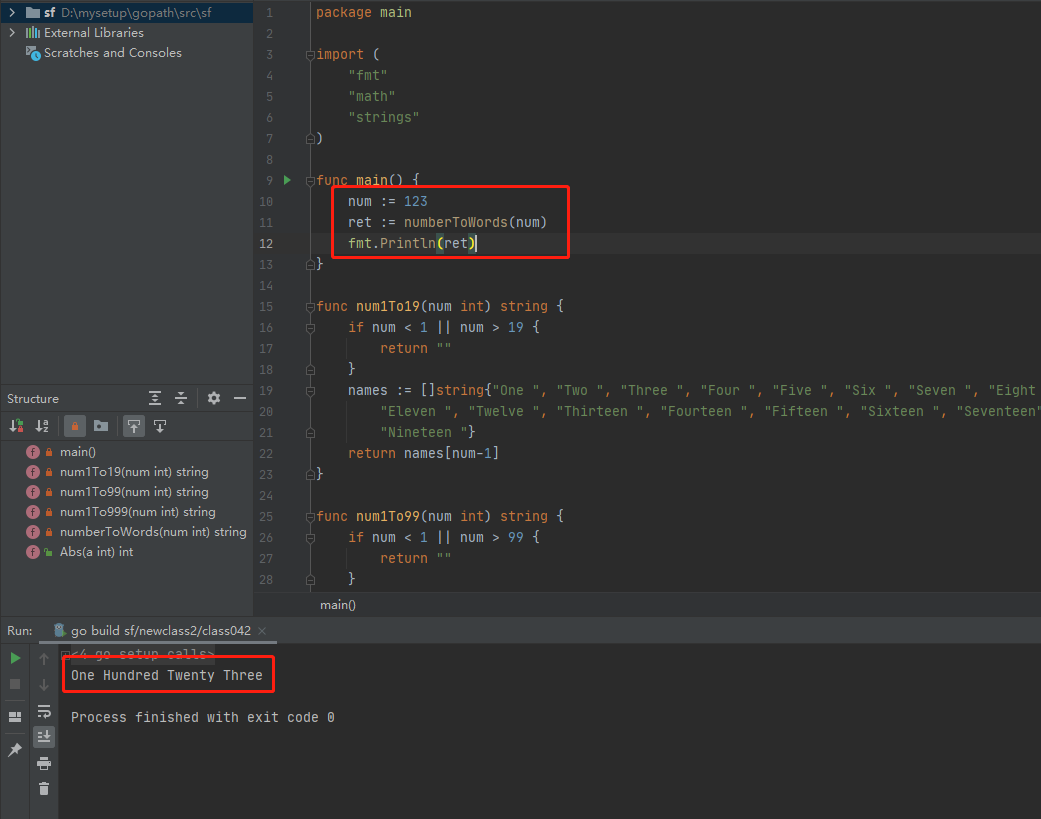Select num1To99(num int) string in Structure
Screen dimensions: 1041x819
tap(134, 492)
